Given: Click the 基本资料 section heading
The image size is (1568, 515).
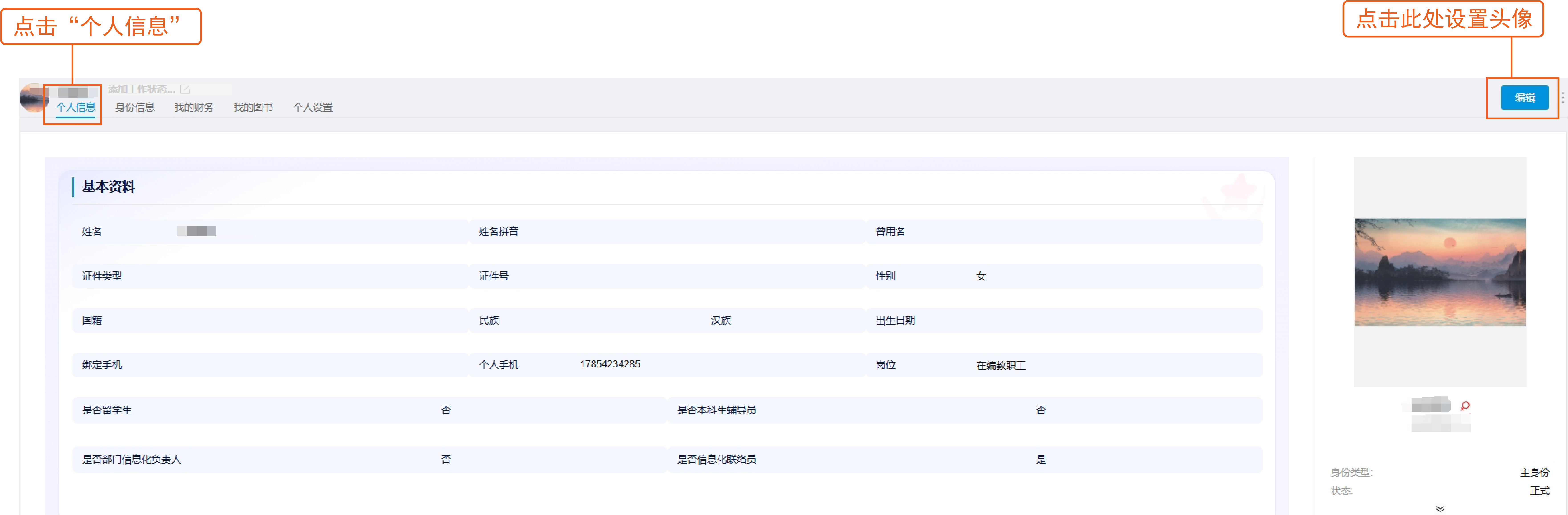Looking at the screenshot, I should point(108,187).
